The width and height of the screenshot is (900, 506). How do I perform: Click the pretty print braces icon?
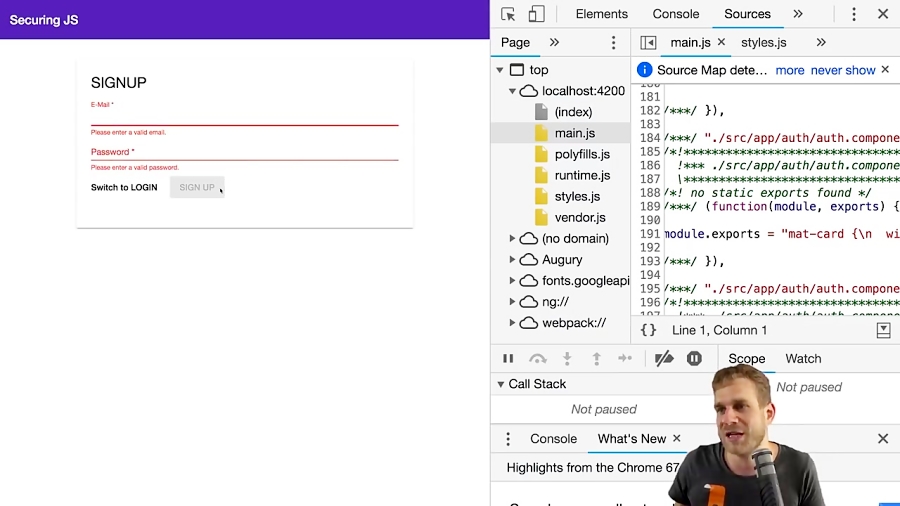tap(648, 330)
